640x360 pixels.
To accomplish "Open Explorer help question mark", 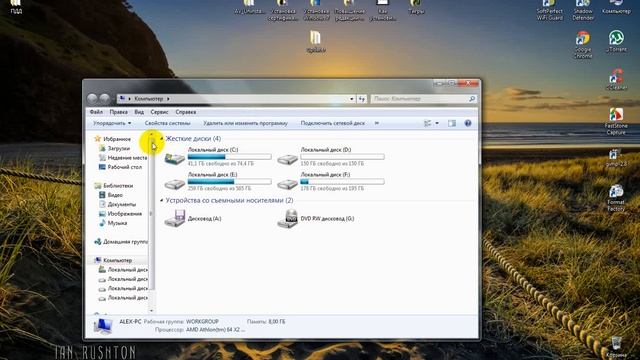I will click(468, 123).
